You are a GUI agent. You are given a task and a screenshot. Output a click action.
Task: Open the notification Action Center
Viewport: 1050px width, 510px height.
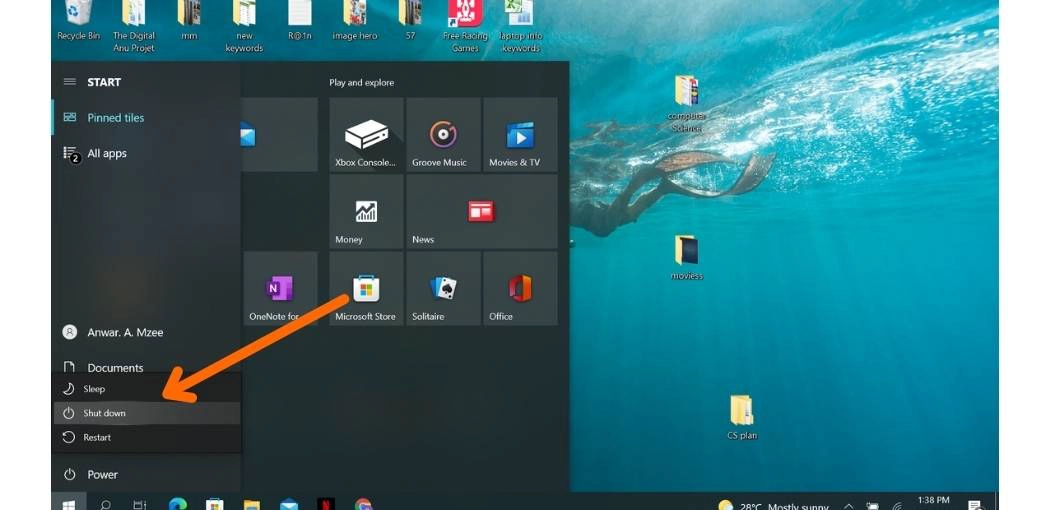click(975, 505)
